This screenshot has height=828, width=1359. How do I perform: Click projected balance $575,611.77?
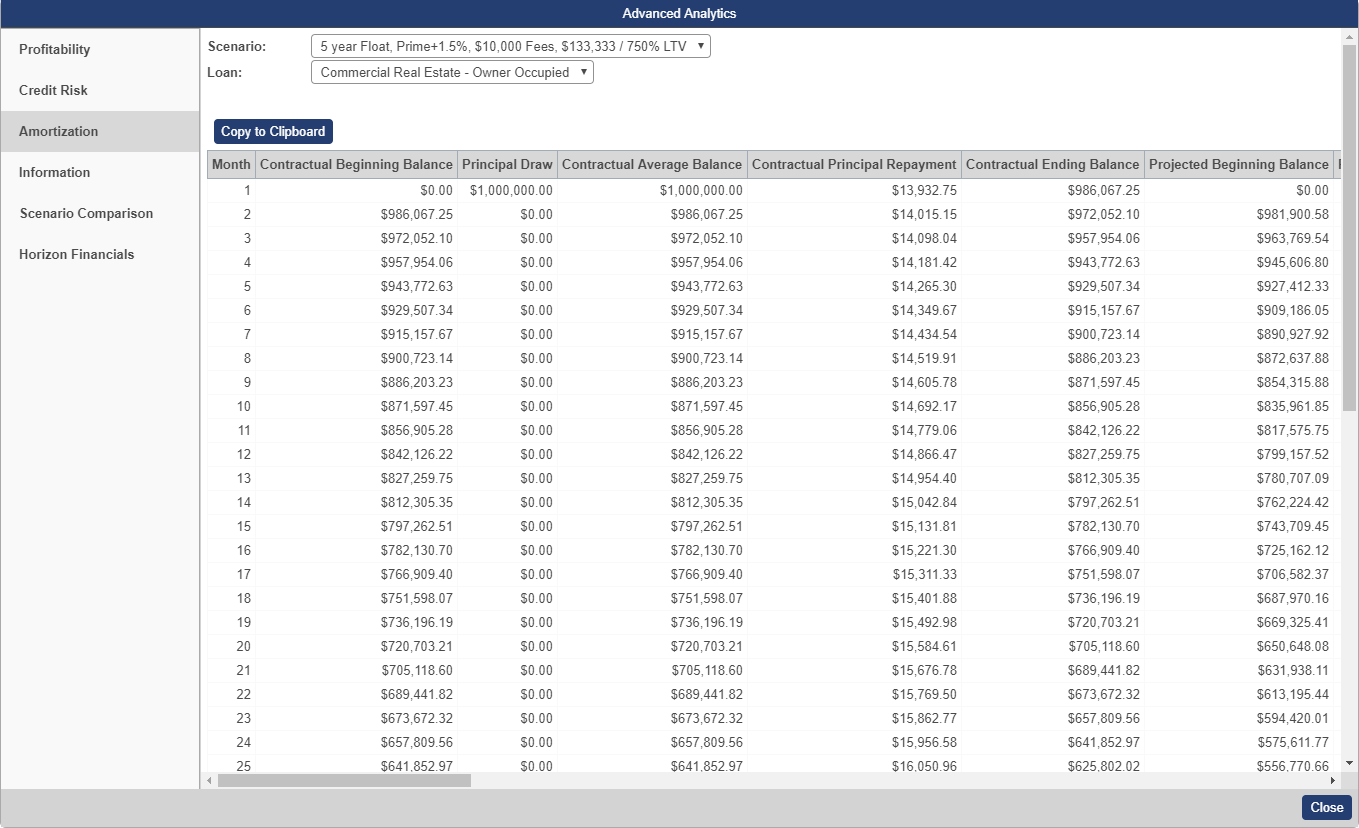coord(1239,742)
